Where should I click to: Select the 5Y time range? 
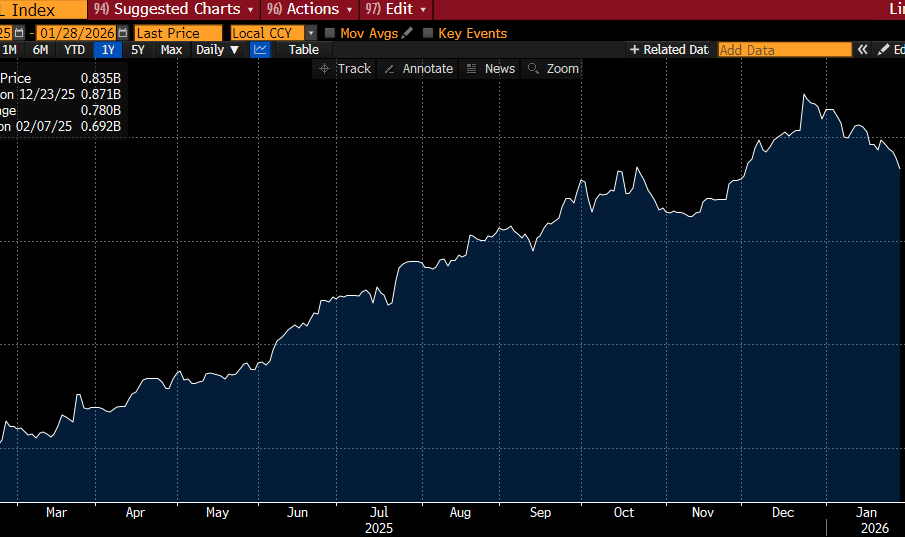(x=138, y=49)
